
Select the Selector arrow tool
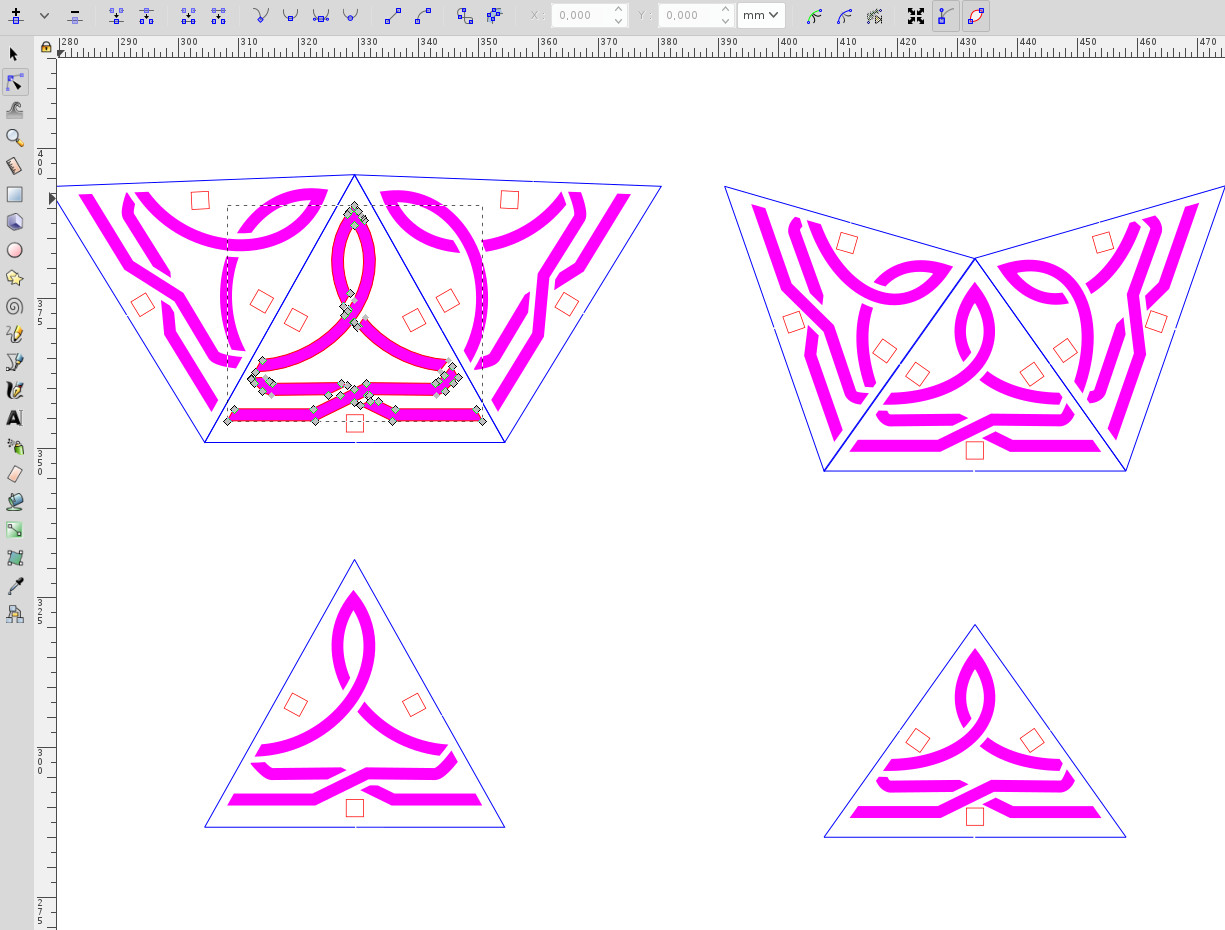pyautogui.click(x=14, y=54)
